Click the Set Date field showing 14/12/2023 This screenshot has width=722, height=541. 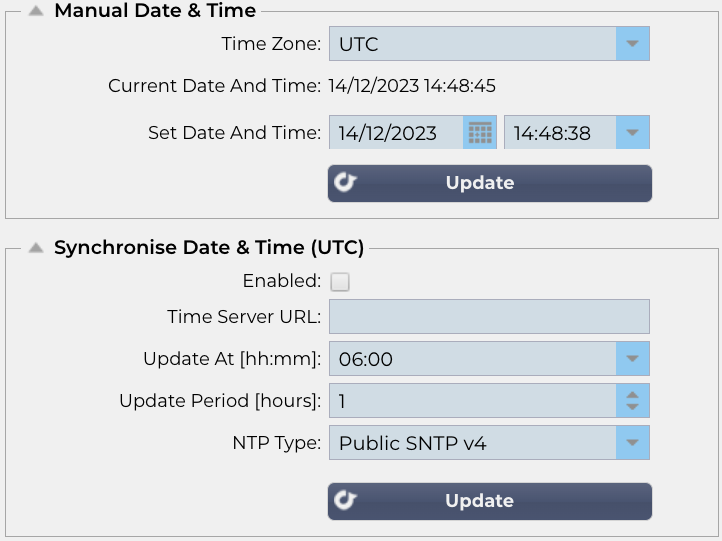[397, 132]
